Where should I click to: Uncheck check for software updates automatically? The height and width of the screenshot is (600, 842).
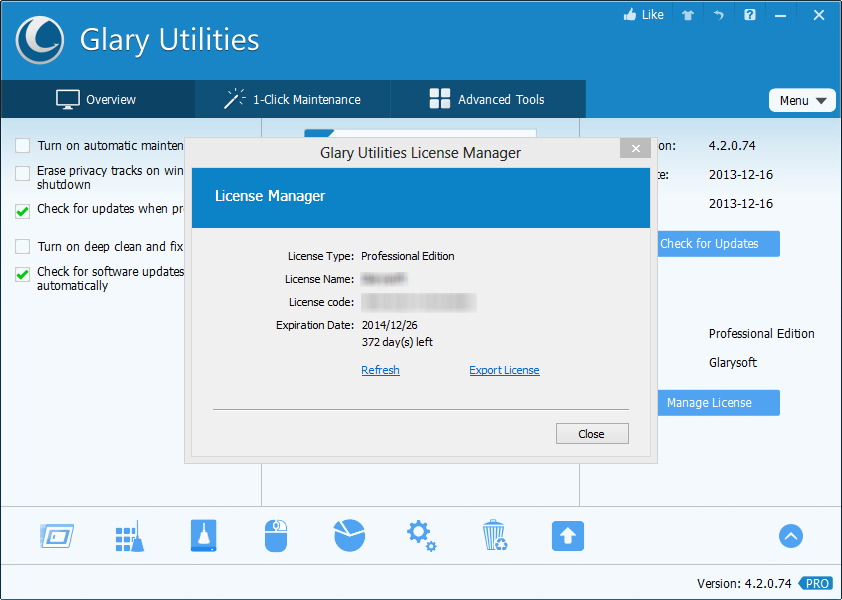tap(22, 272)
